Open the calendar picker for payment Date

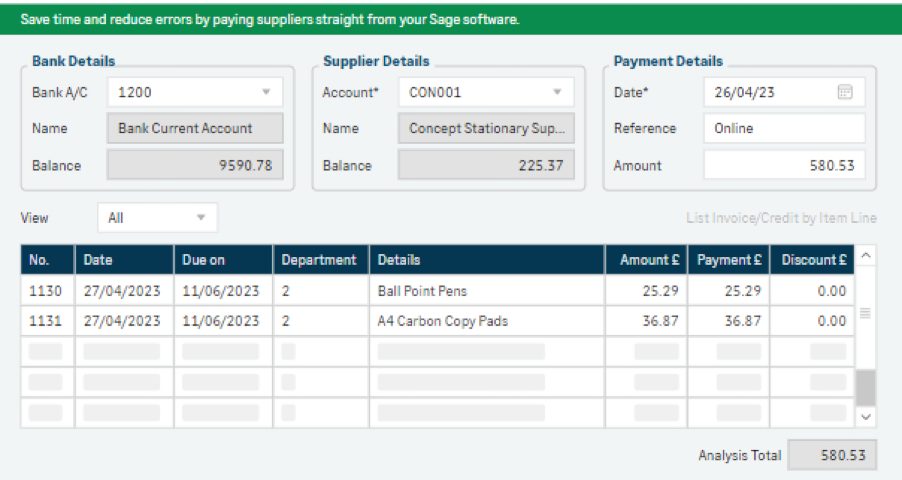click(x=844, y=92)
